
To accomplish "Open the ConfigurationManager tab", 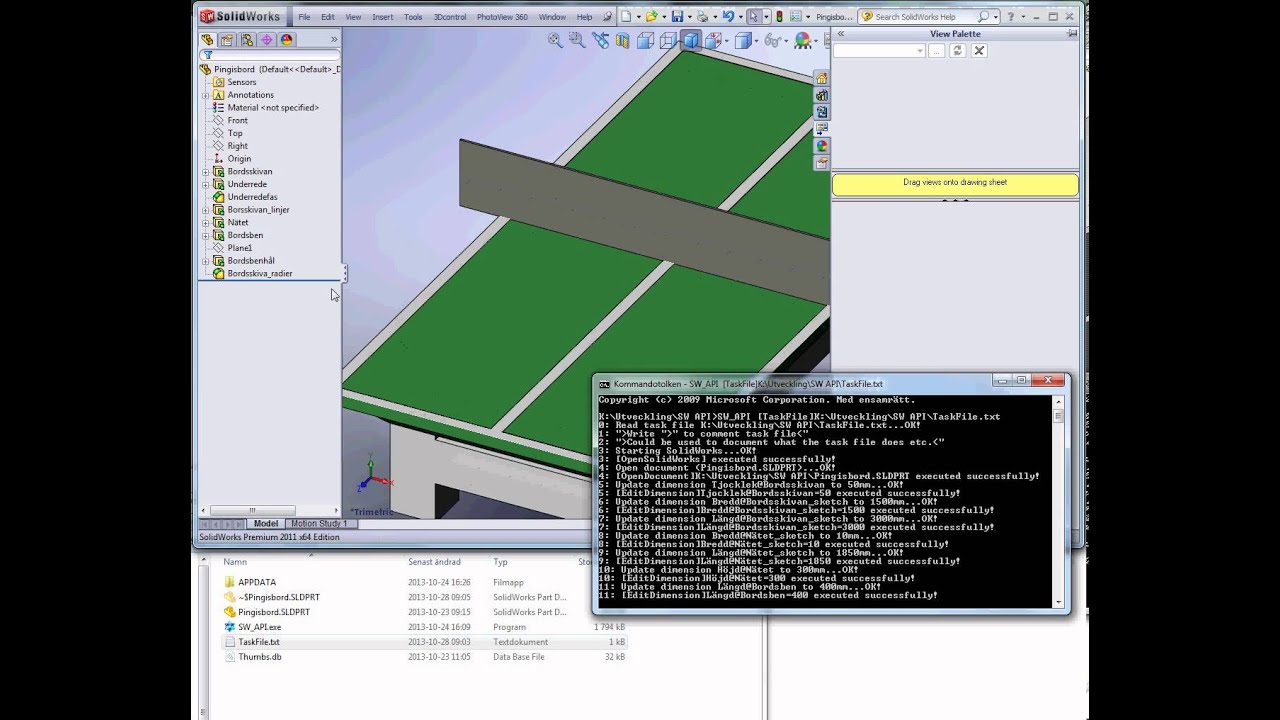I will coord(247,40).
